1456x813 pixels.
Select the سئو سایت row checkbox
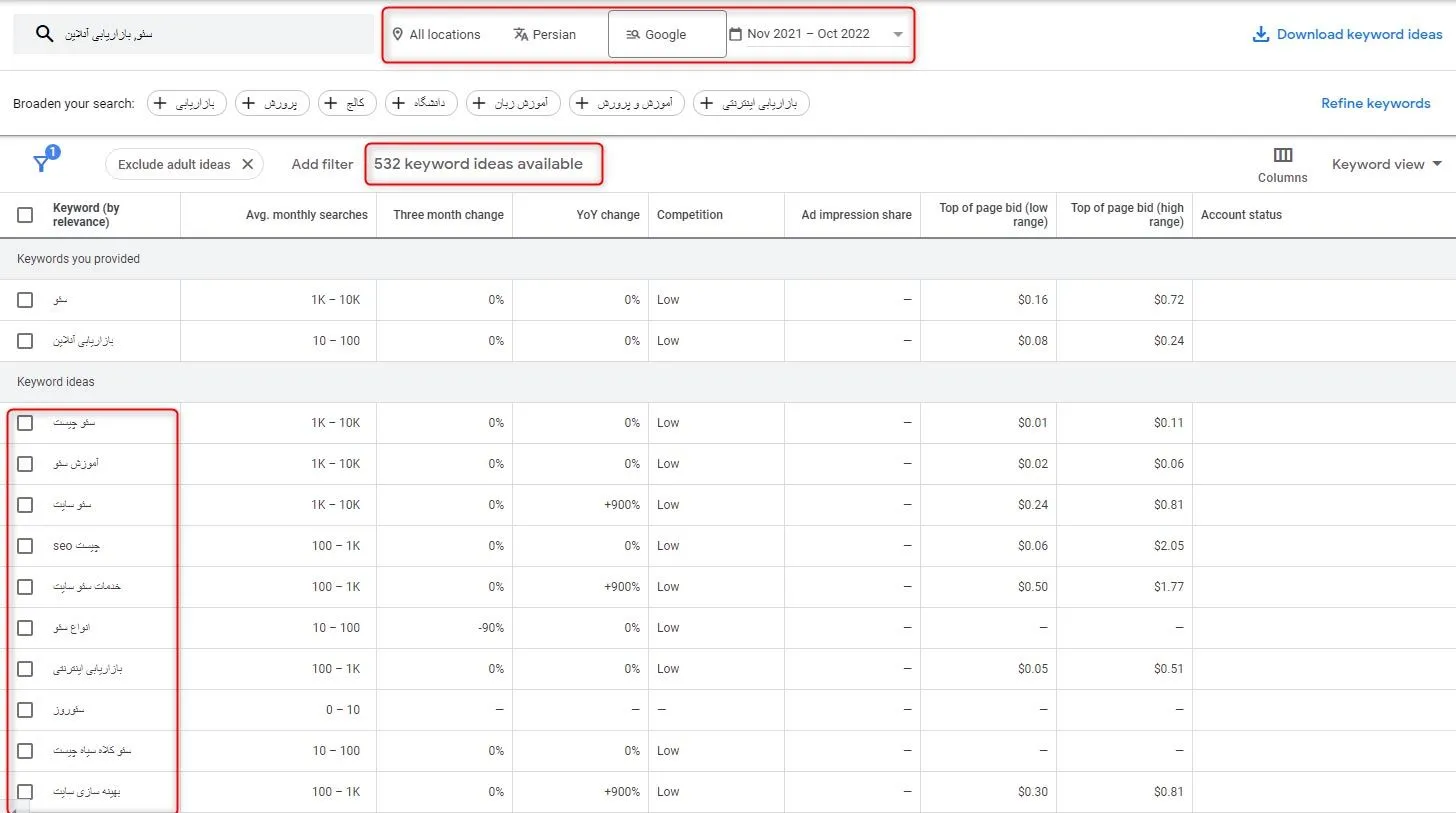point(25,505)
